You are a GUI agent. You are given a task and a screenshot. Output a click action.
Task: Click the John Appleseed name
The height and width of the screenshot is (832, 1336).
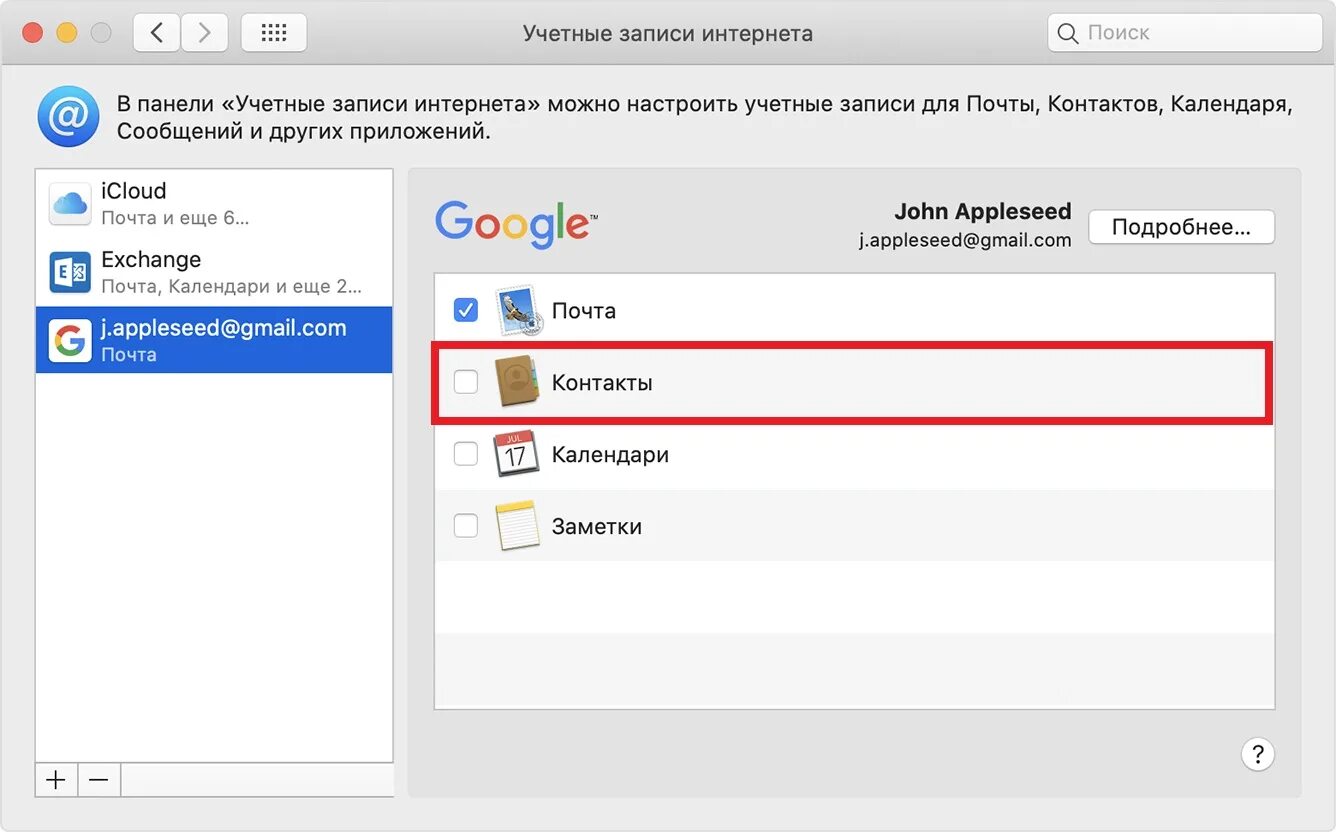[982, 212]
